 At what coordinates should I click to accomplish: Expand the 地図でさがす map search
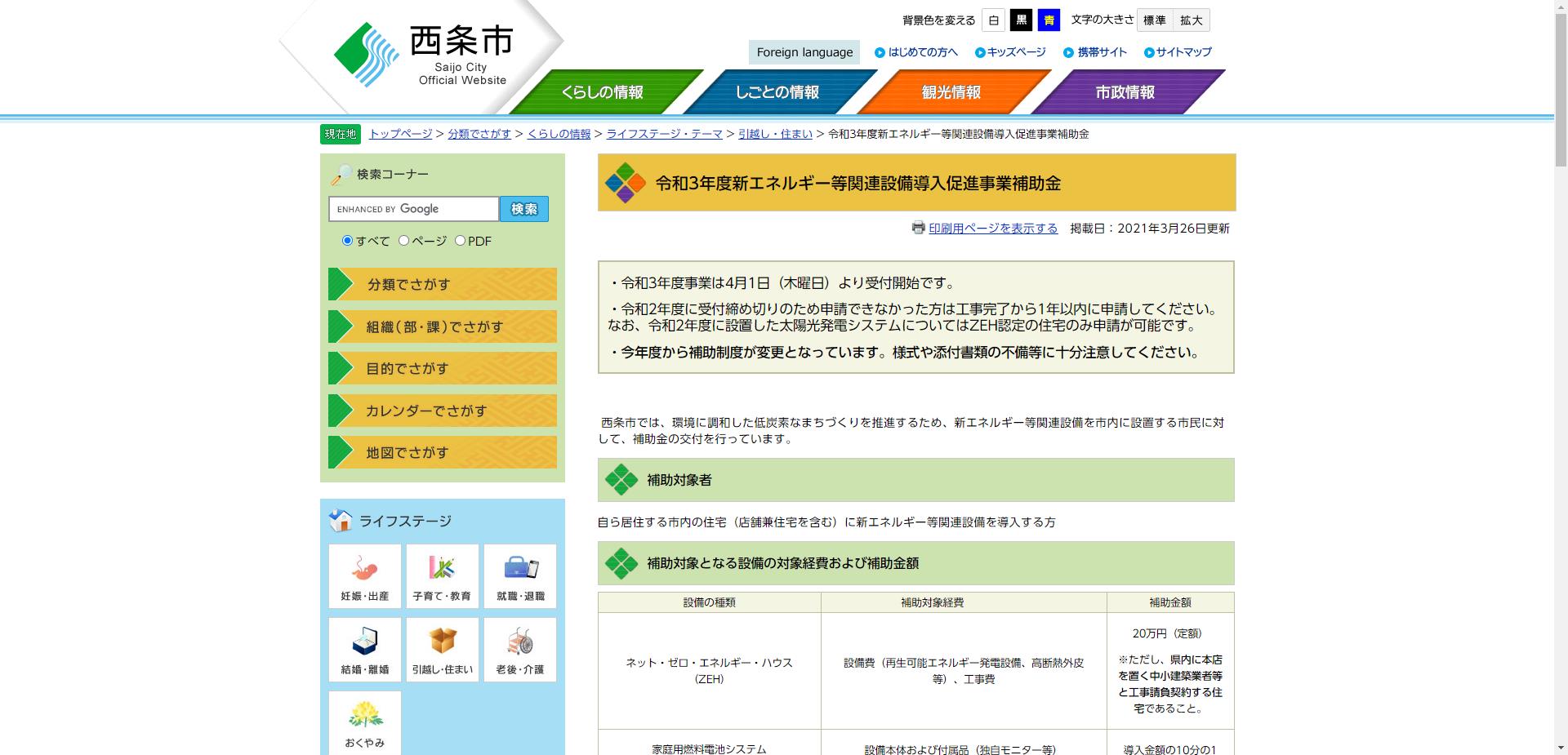pyautogui.click(x=441, y=452)
